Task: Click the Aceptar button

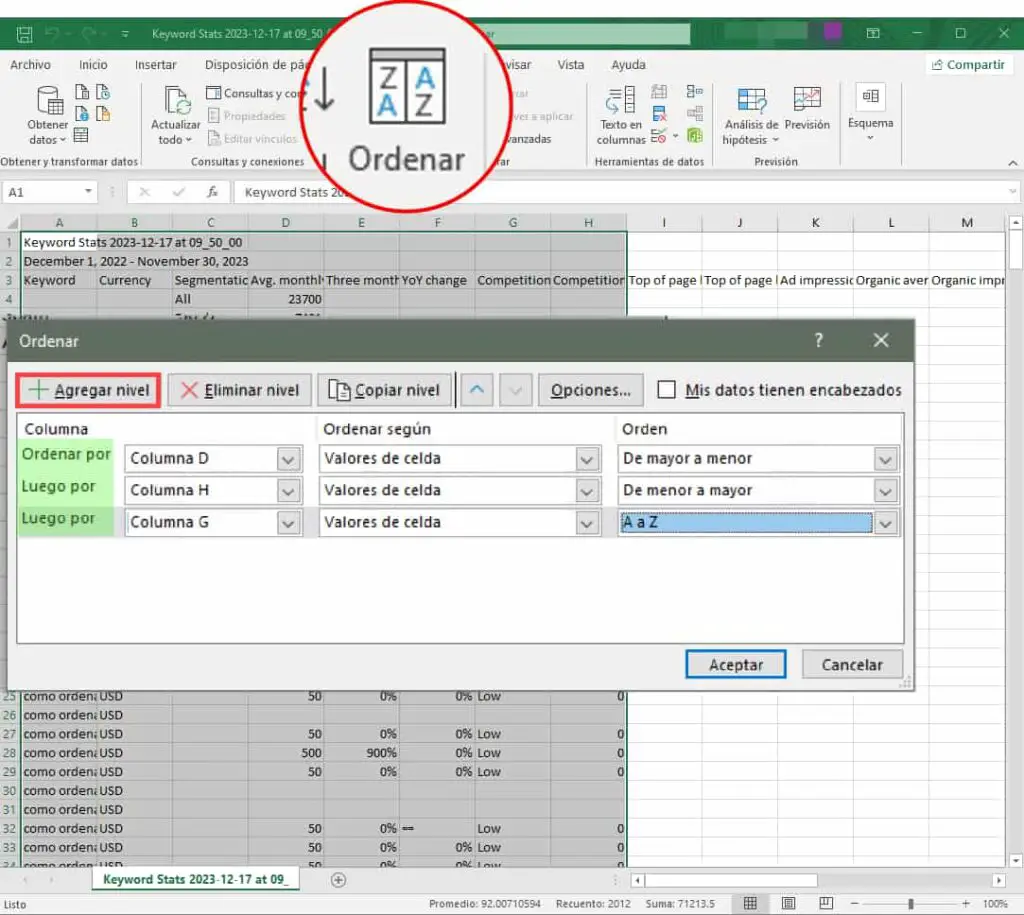Action: pos(735,664)
